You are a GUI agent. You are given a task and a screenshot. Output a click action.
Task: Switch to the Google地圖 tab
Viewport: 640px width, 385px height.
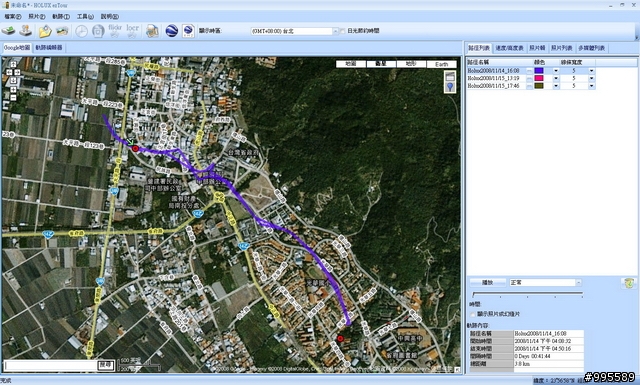click(17, 48)
